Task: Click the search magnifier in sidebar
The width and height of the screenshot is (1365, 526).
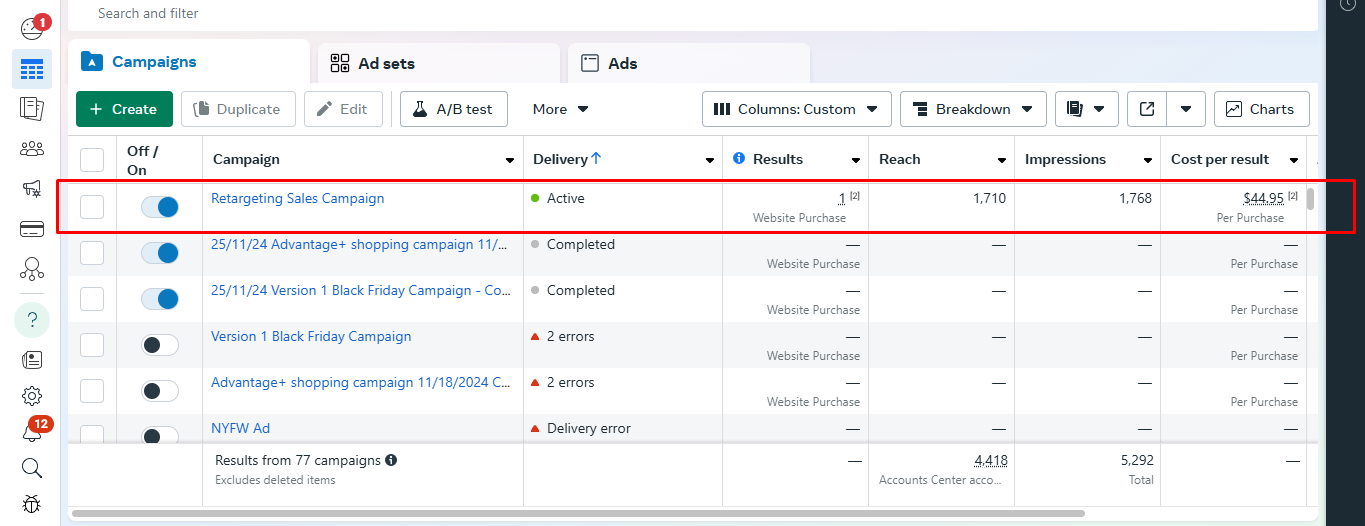Action: [x=32, y=468]
